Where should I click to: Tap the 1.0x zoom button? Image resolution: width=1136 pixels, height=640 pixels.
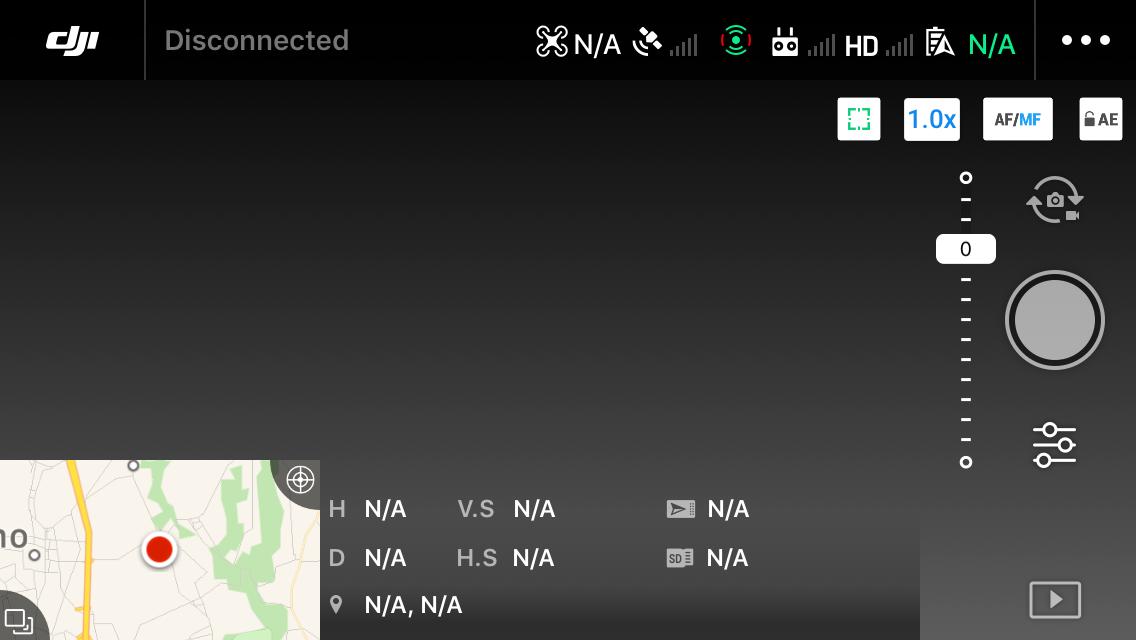(931, 119)
